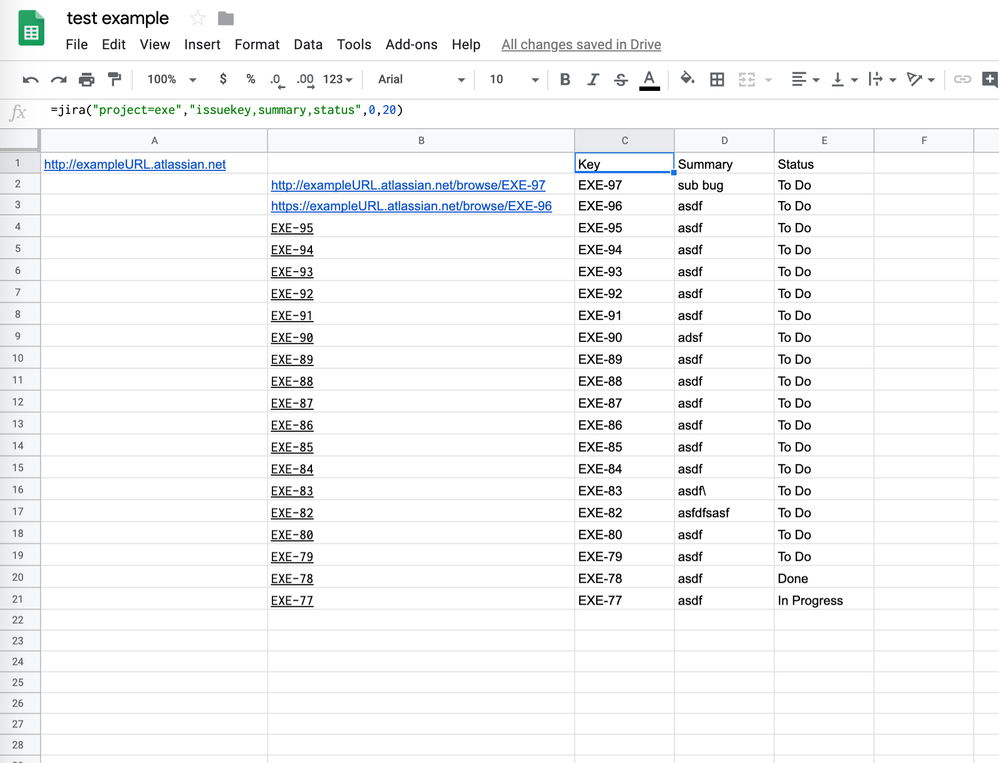Insert a comment with the comment icon
The image size is (999, 763).
[x=989, y=79]
